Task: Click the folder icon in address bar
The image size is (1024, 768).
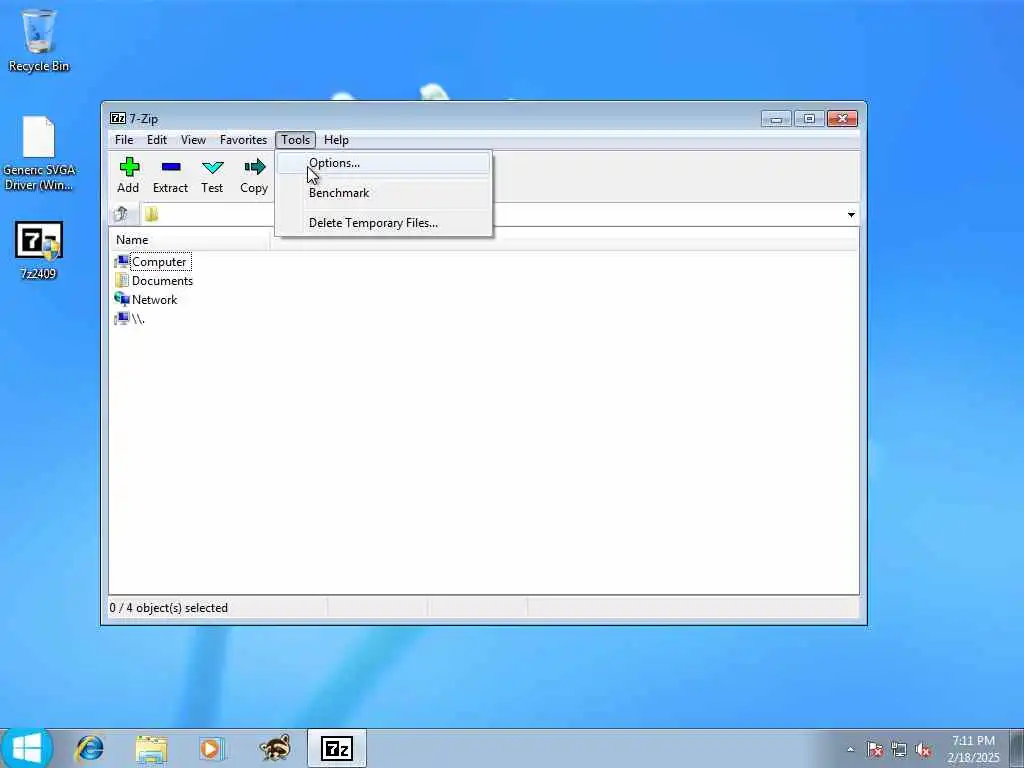Action: point(152,214)
